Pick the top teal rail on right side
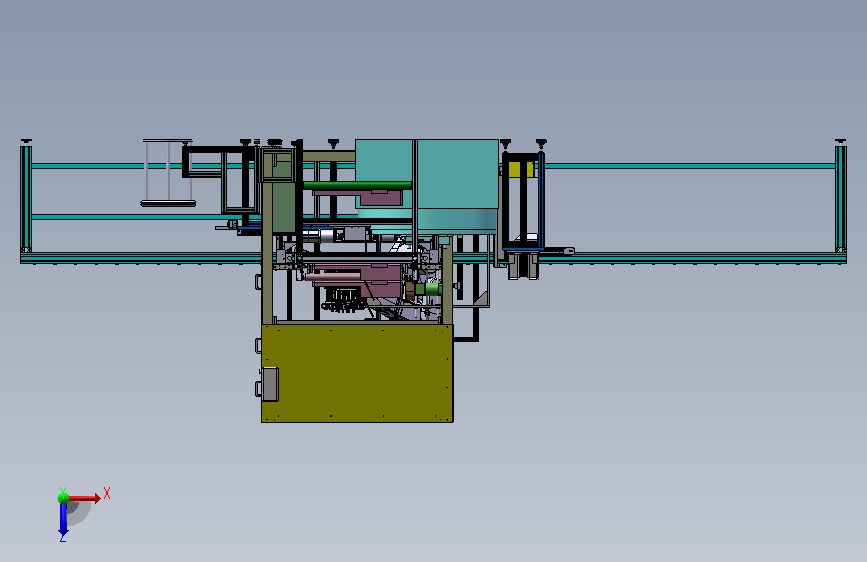Screen dimensions: 867x562 pos(690,166)
